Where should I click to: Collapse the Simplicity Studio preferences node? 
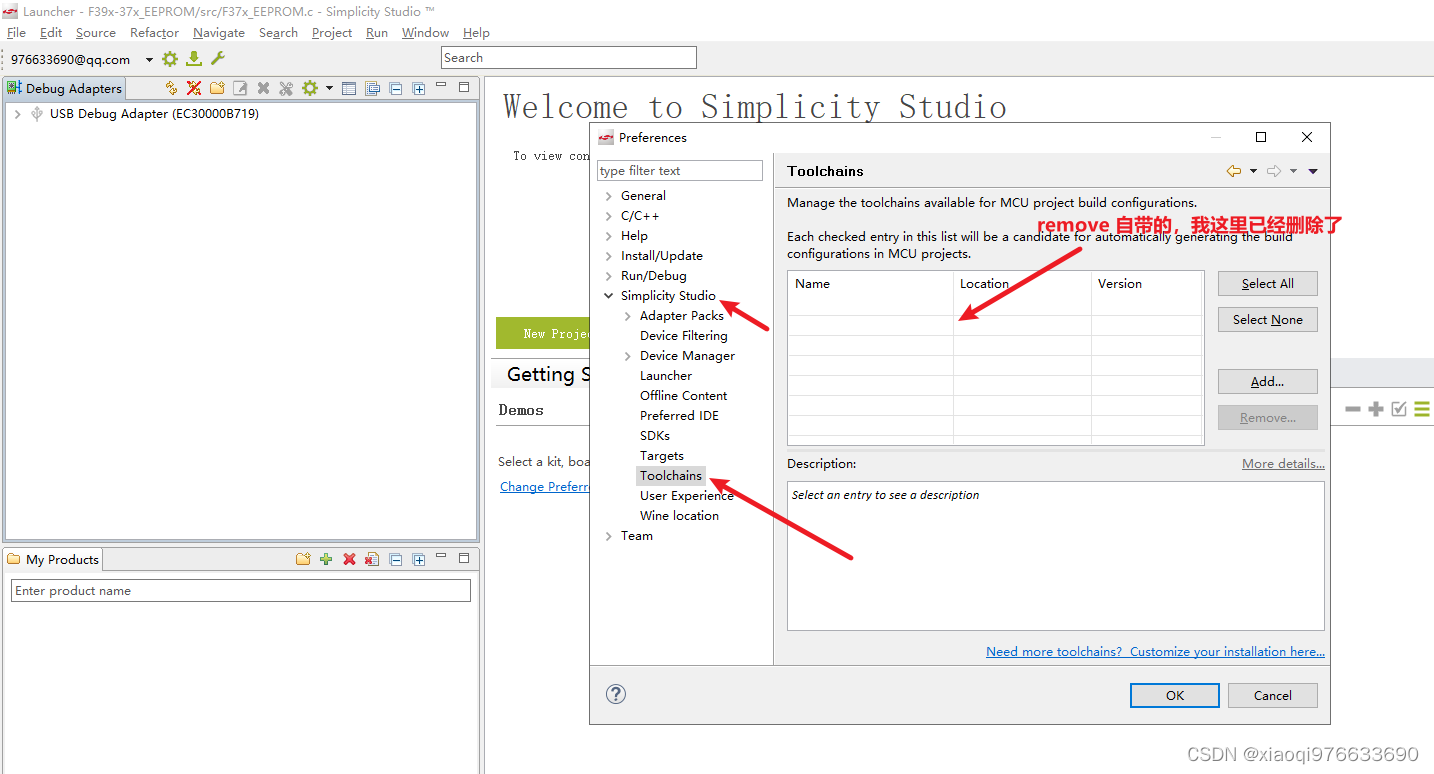(609, 296)
